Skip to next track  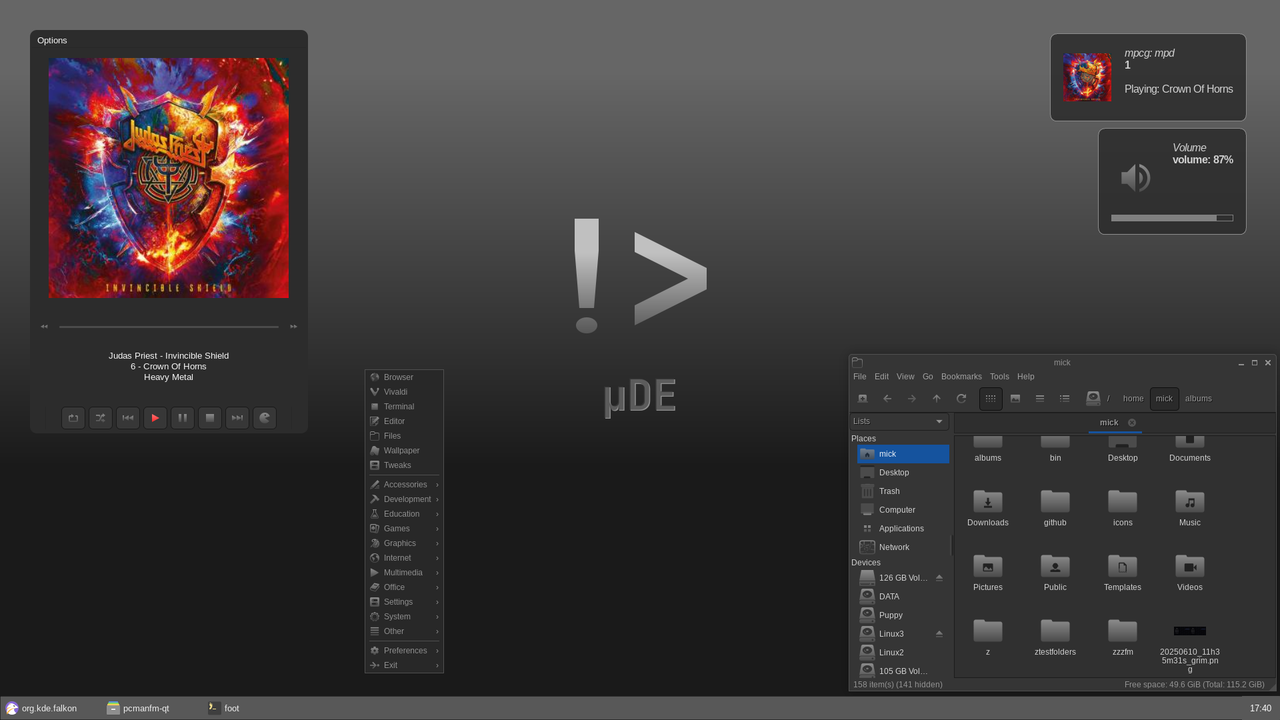point(237,418)
